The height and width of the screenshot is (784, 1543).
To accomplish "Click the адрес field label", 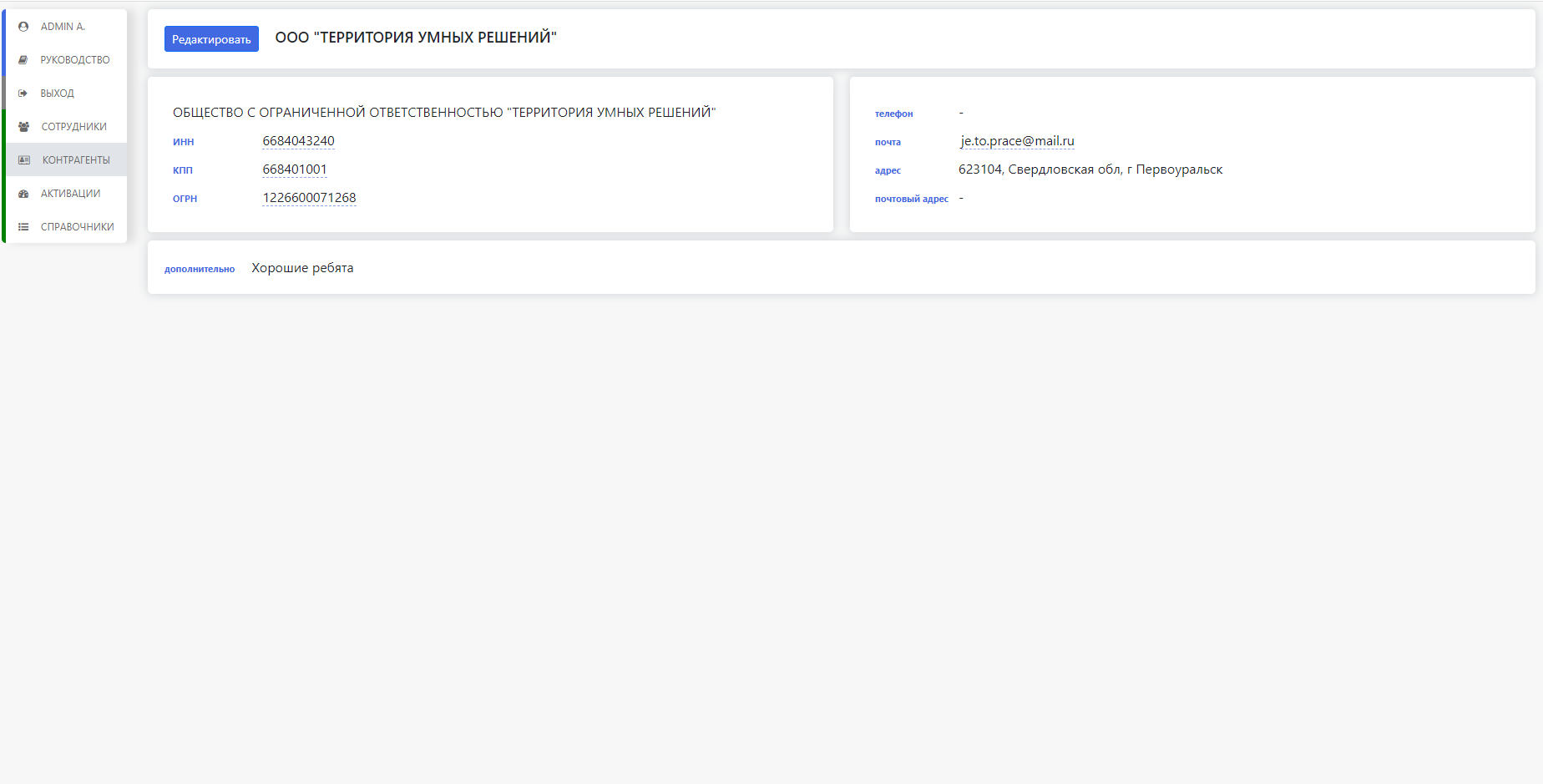I will coord(888,170).
